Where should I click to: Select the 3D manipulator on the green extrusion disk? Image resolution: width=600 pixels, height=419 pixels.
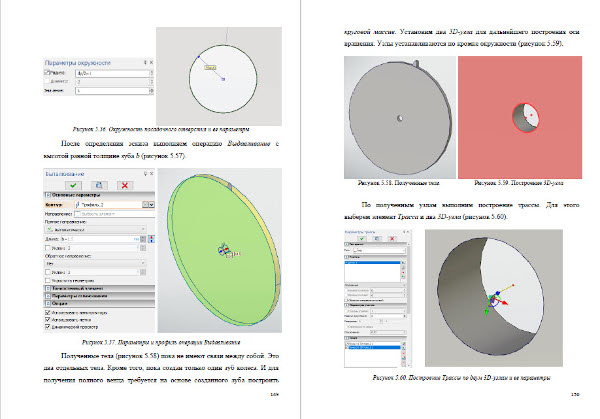coord(224,250)
